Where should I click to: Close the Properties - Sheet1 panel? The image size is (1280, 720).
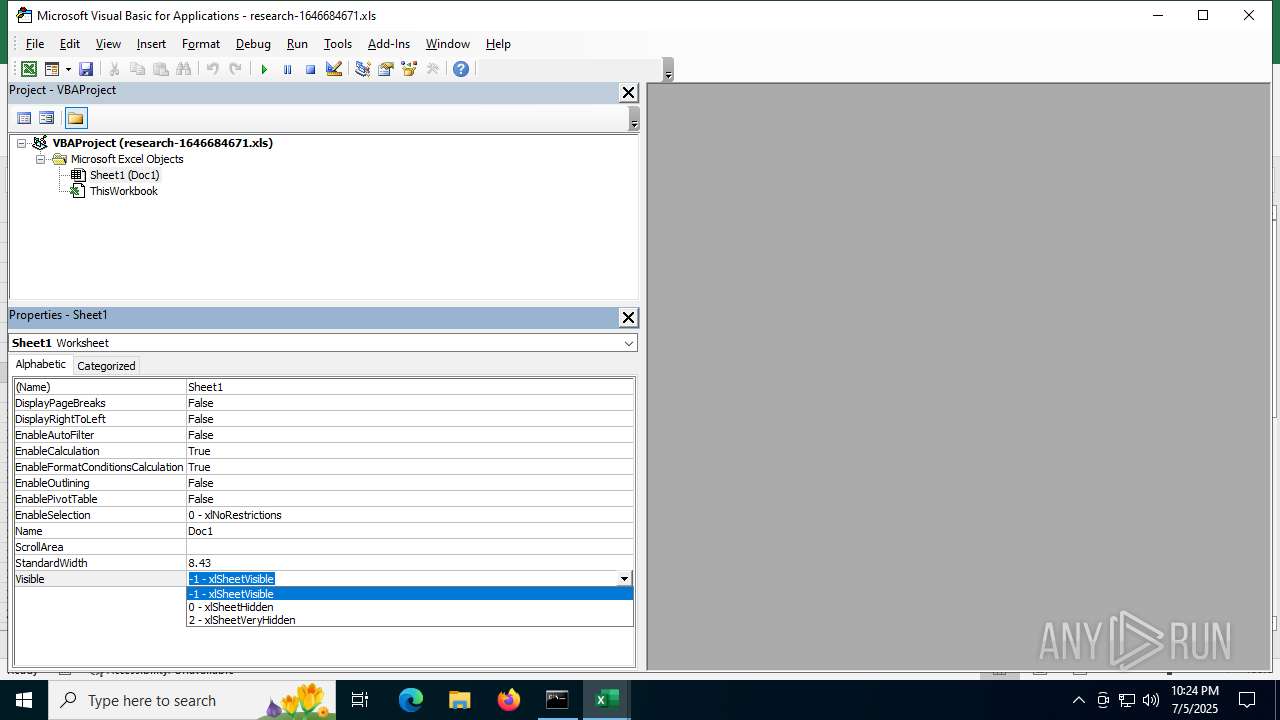(x=628, y=317)
